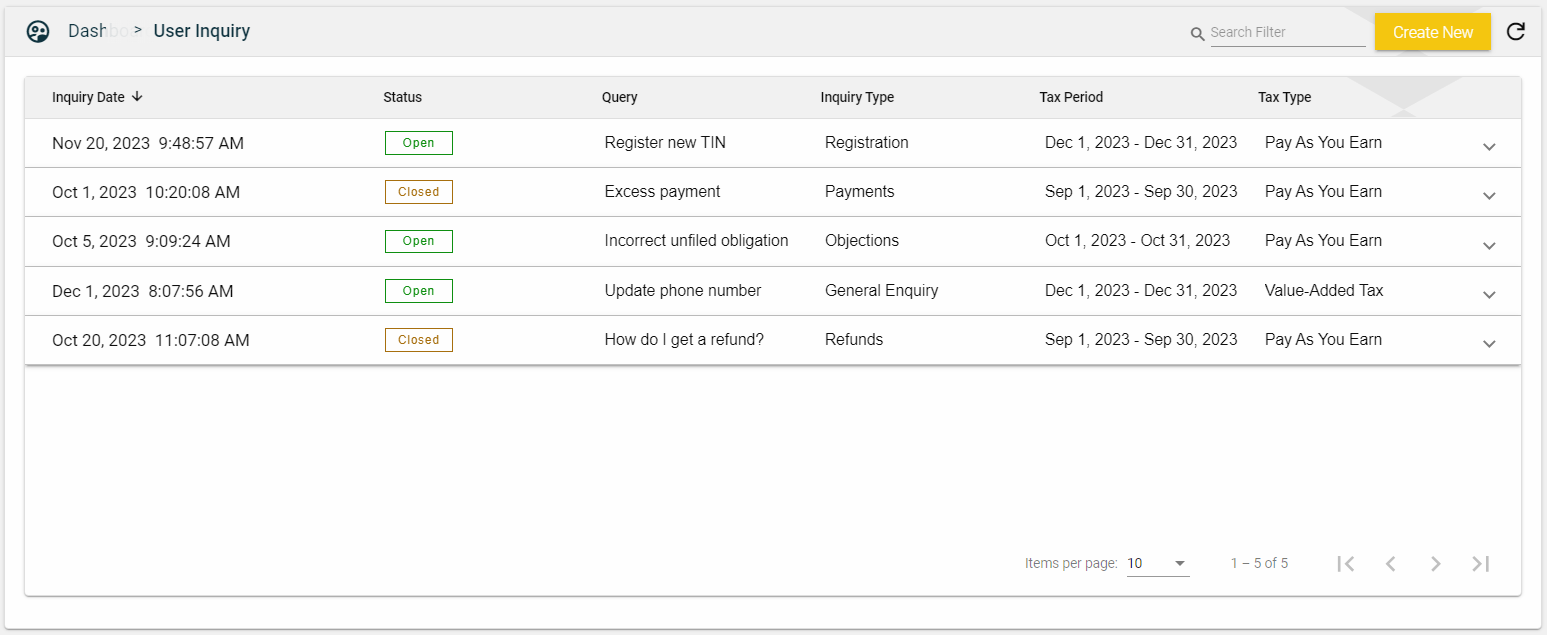Navigate to Dashboard breadcrumb link
Image resolution: width=1547 pixels, height=635 pixels.
click(x=98, y=31)
